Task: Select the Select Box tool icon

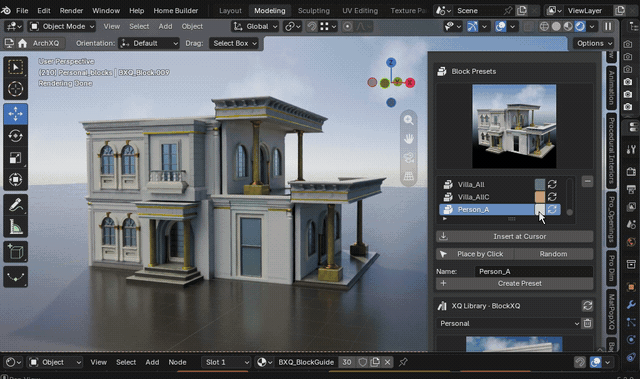Action: pyautogui.click(x=16, y=67)
